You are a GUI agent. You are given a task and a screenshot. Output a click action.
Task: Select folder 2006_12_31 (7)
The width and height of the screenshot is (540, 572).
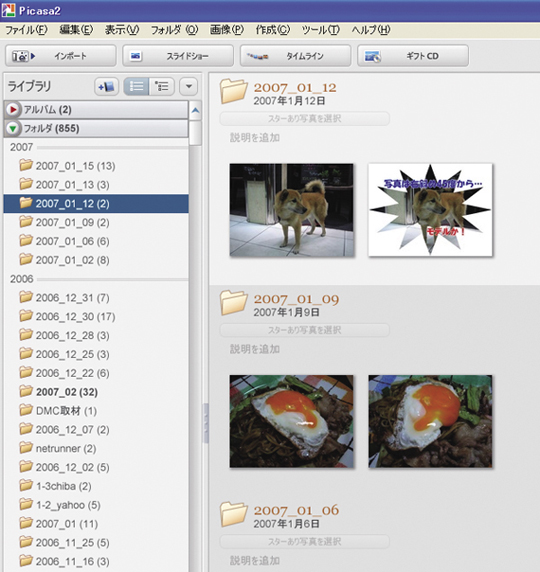coord(96,298)
